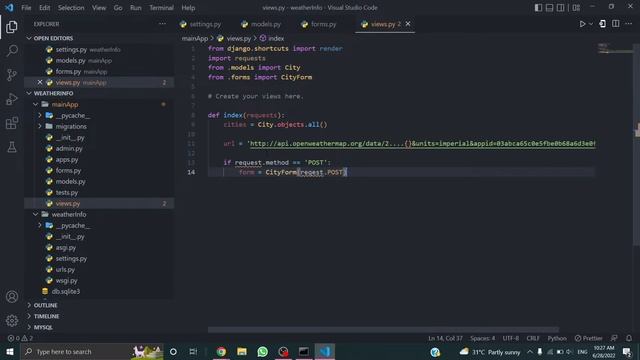Click the editor horizontal scrollbar
This screenshot has width=640, height=360.
click(x=383, y=330)
